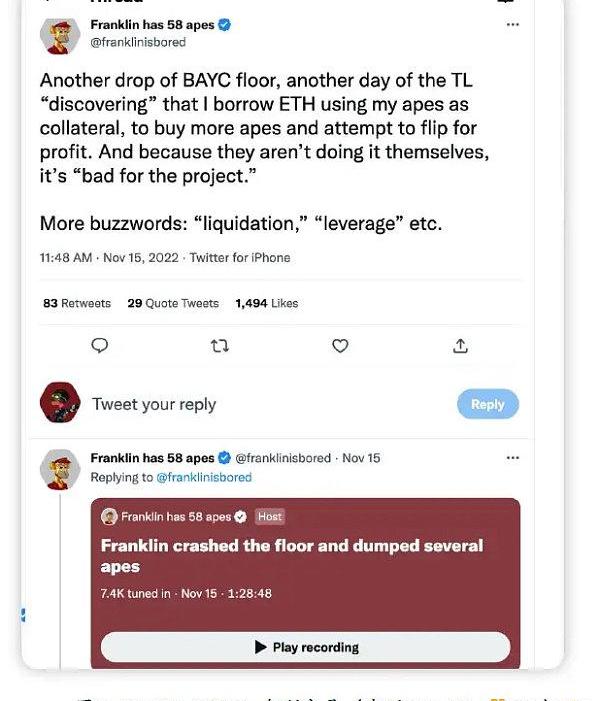
Task: Click the reply tweet's avatar image
Action: point(60,467)
